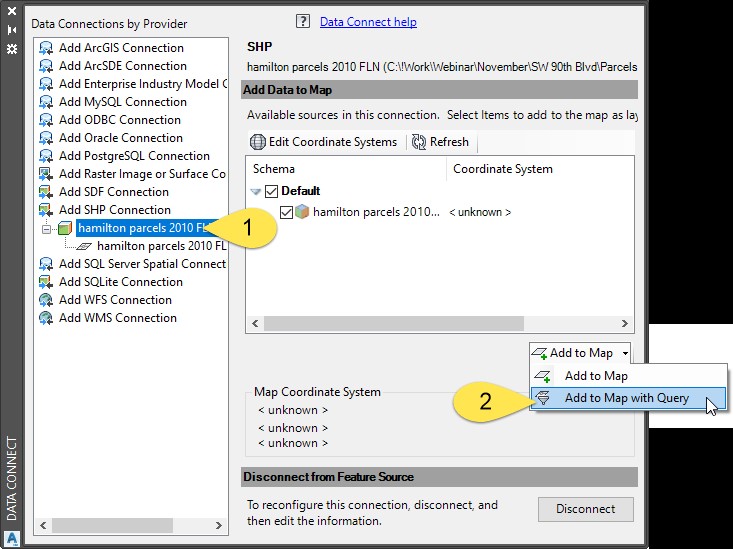Click the Add ArcGIS Connection icon

click(46, 48)
